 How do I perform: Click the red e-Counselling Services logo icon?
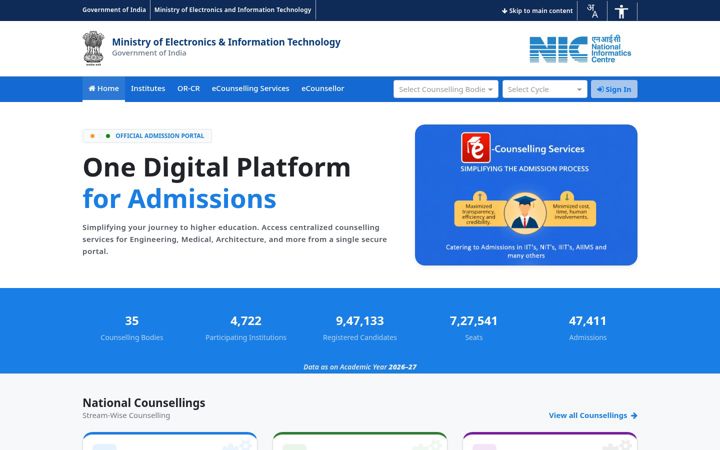coord(476,148)
